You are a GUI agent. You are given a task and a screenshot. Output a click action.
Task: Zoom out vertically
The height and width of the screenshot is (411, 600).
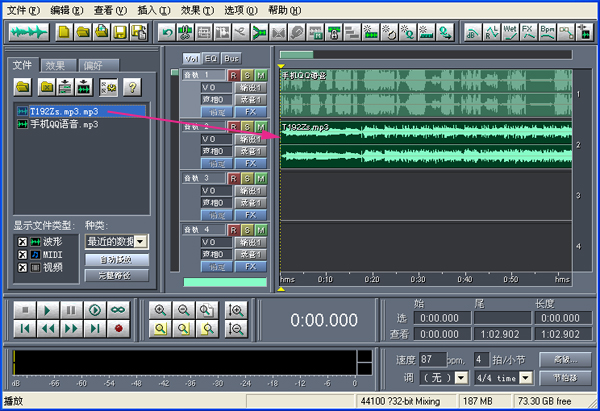point(236,329)
